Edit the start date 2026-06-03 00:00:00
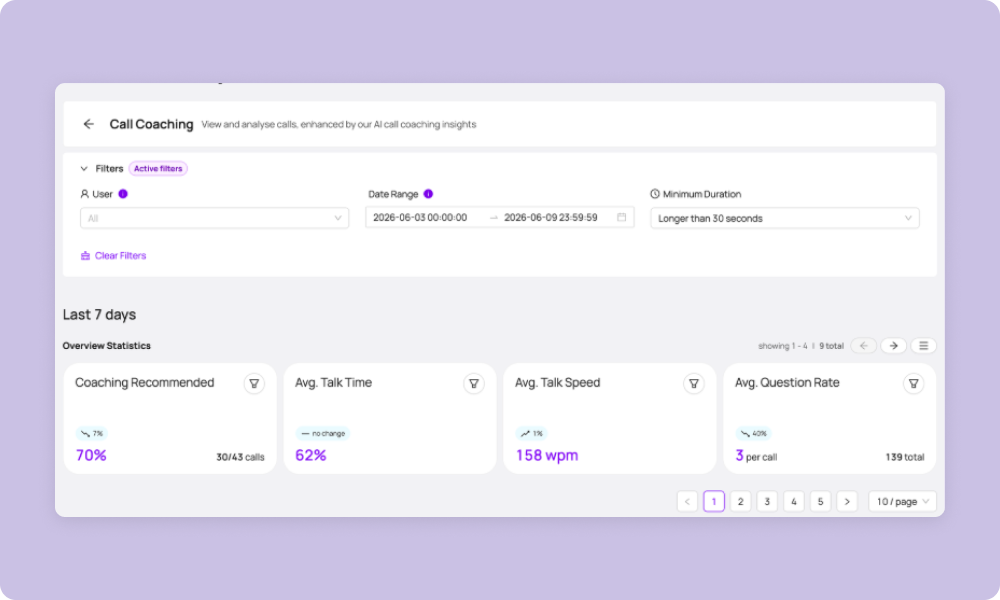 [420, 217]
